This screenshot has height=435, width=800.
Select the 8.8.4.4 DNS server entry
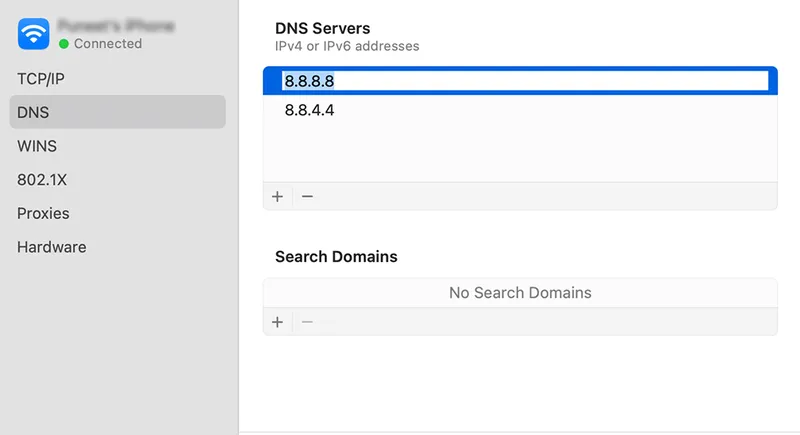[309, 110]
